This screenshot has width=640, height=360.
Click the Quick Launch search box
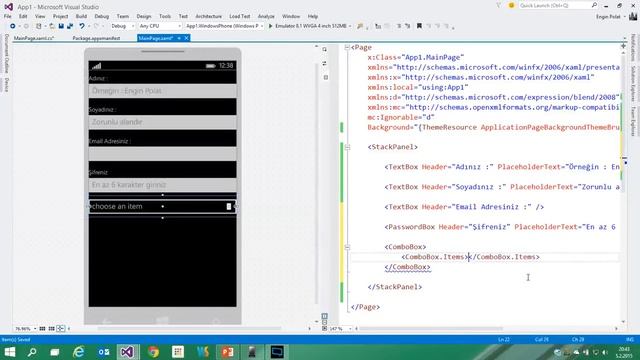point(557,6)
